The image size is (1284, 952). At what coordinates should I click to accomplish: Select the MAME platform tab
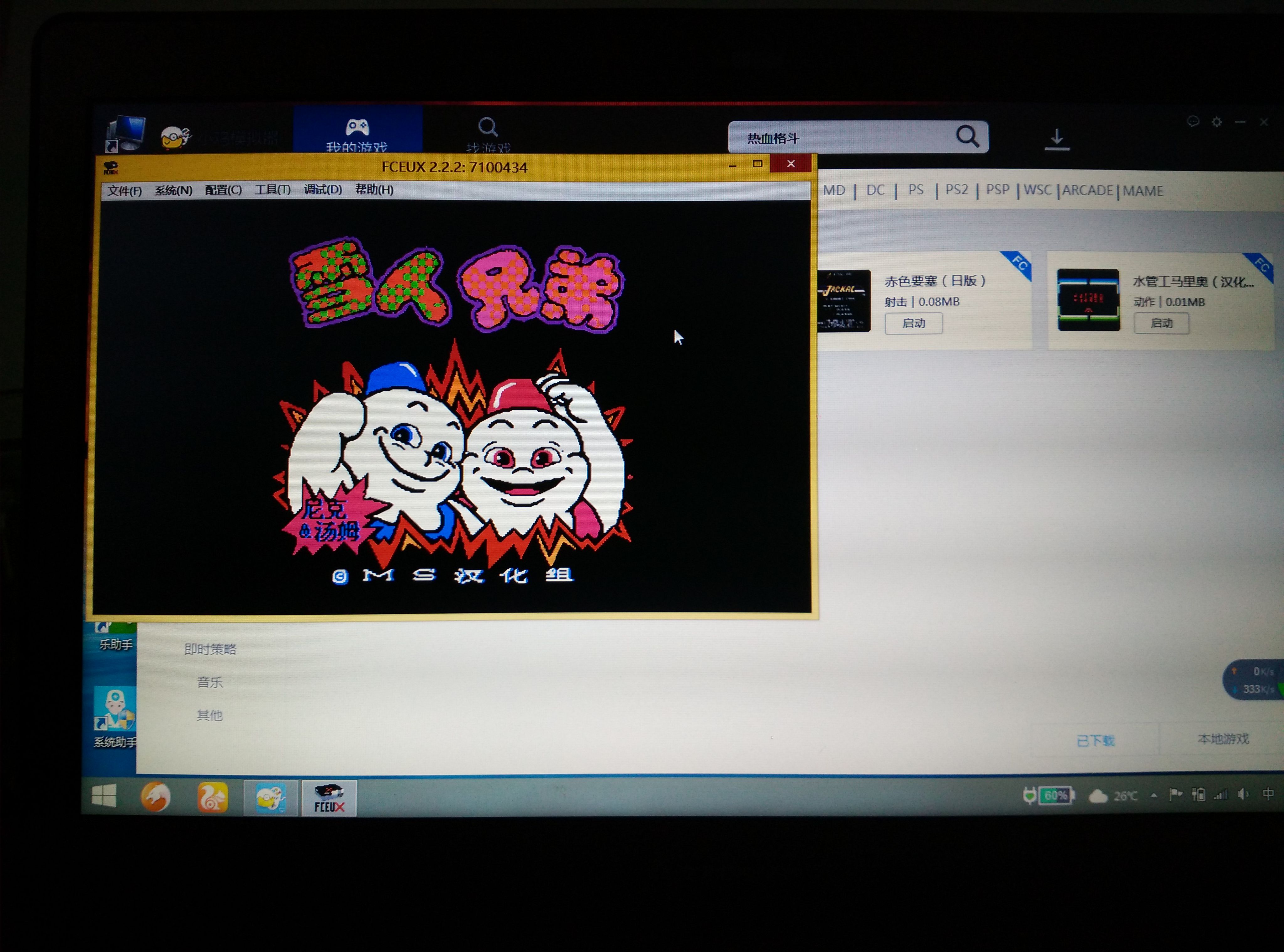[x=1143, y=191]
